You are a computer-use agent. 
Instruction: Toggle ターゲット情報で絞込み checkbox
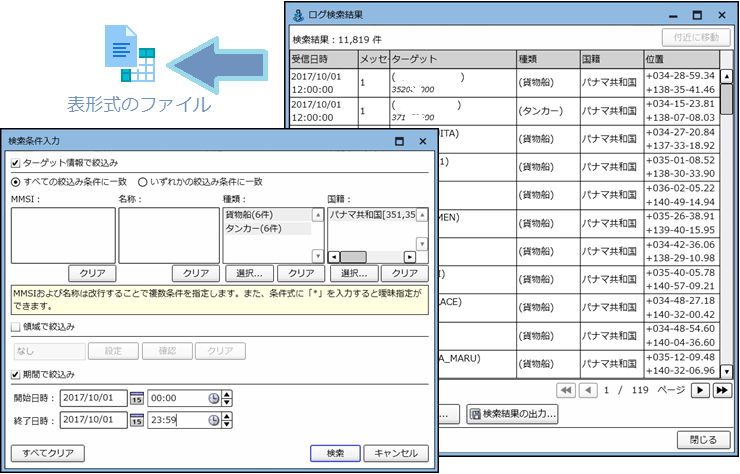[16, 163]
